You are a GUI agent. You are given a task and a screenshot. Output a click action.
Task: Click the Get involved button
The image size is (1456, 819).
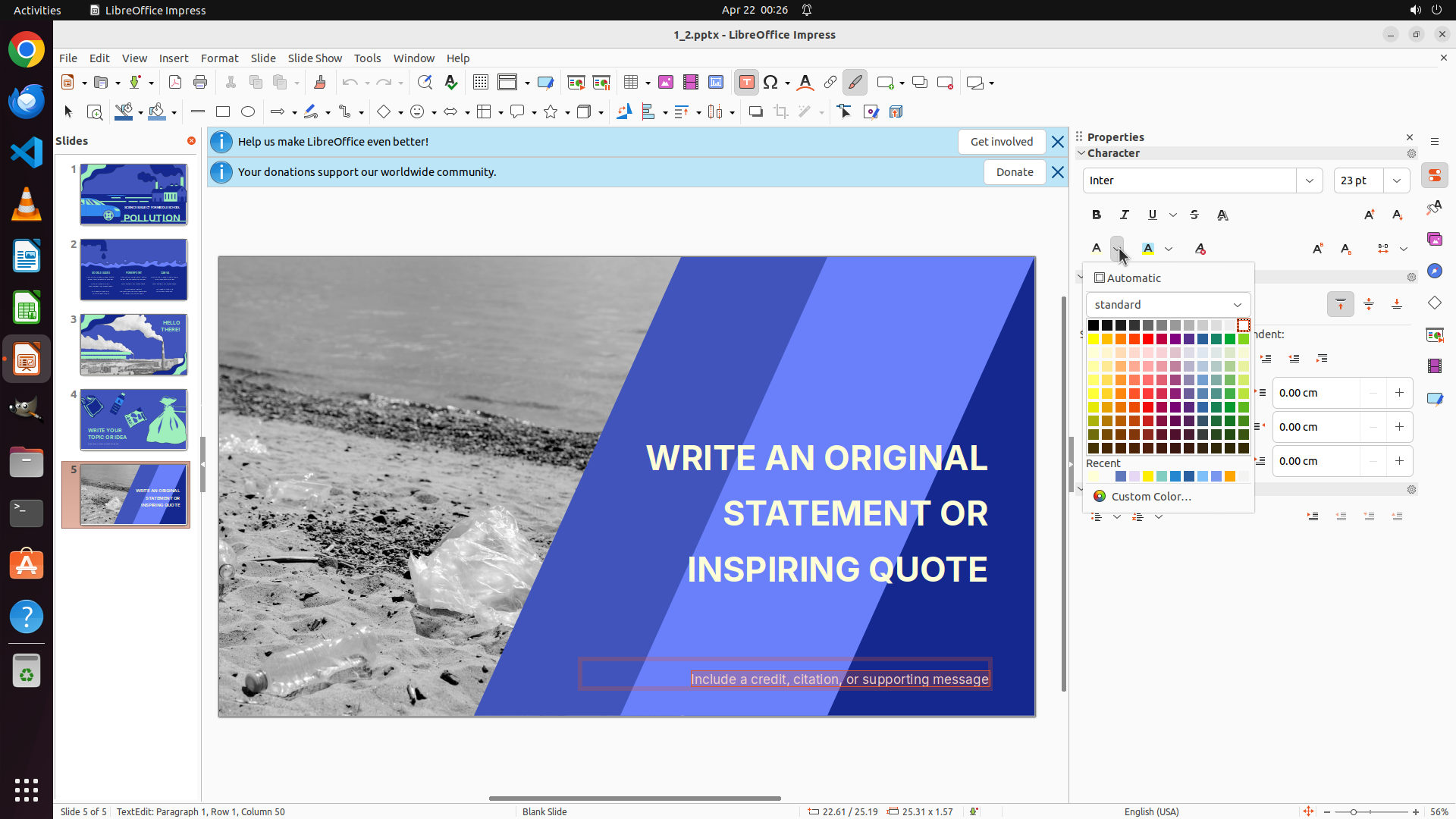[x=1001, y=142]
